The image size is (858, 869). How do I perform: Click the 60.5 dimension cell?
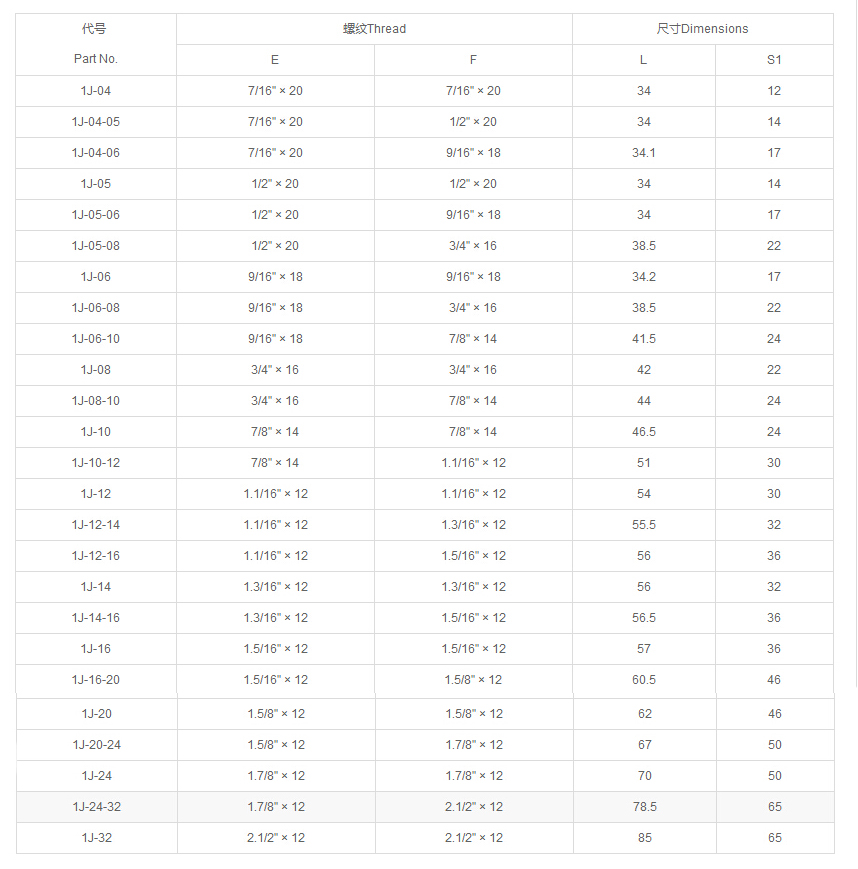644,680
